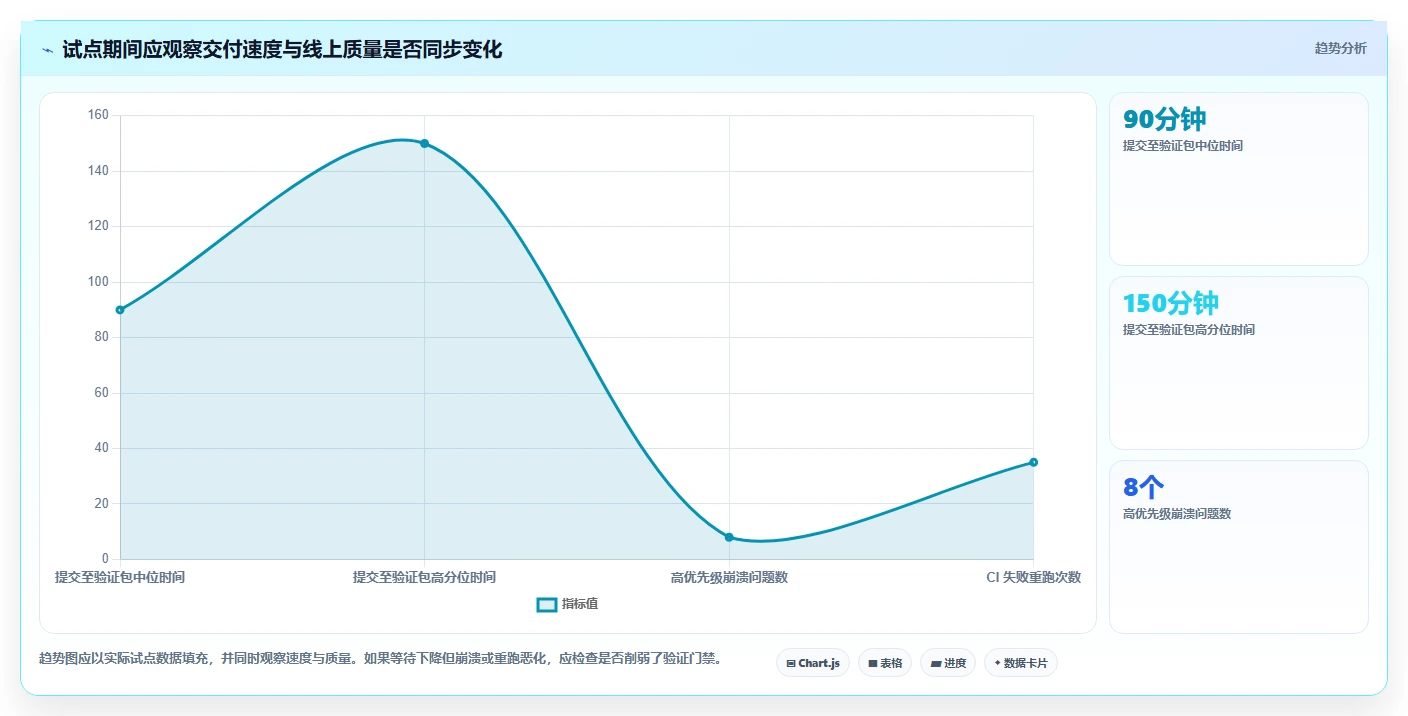Image resolution: width=1408 pixels, height=716 pixels.
Task: Select the 进度 chip
Action: coord(948,663)
